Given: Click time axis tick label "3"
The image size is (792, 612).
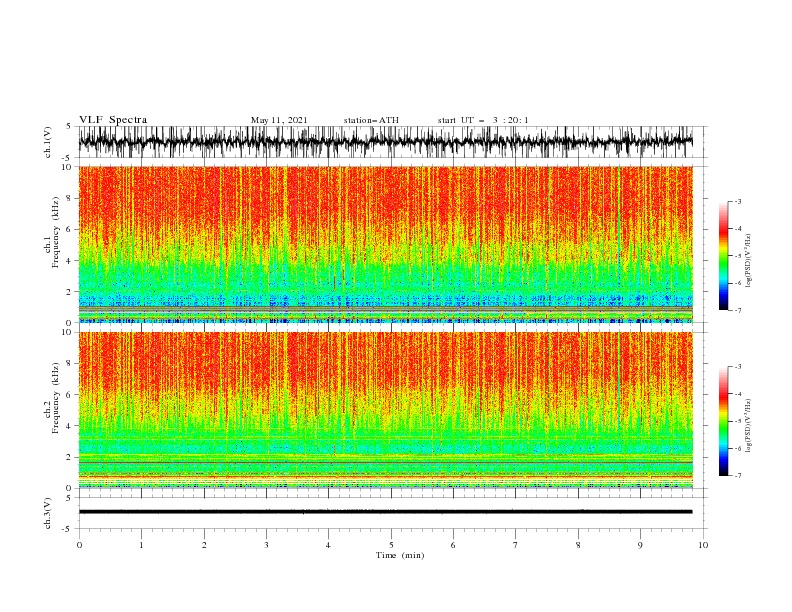Looking at the screenshot, I should (266, 545).
